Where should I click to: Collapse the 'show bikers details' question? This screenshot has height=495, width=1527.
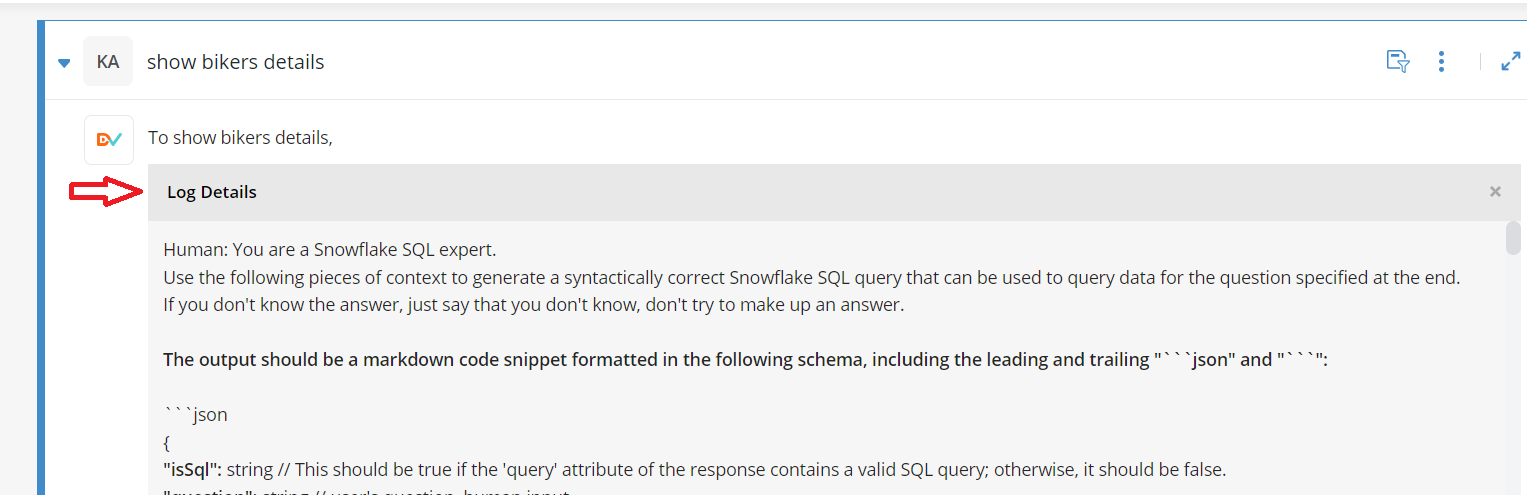[x=64, y=63]
